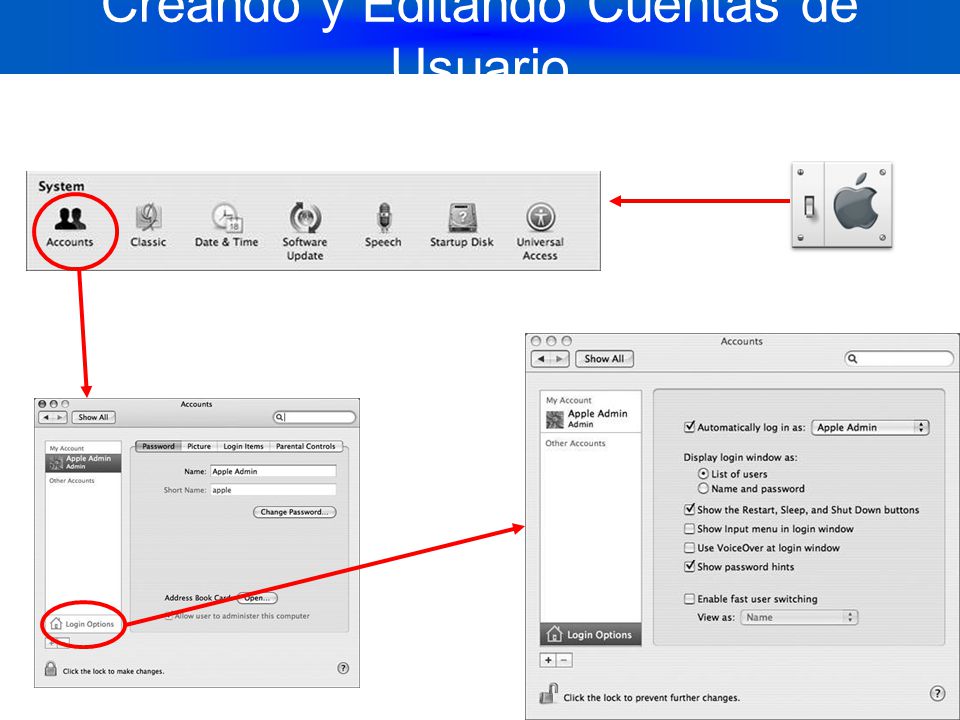The height and width of the screenshot is (720, 960).
Task: Click 'Other Accounts' heading in the large window
Action: (576, 443)
